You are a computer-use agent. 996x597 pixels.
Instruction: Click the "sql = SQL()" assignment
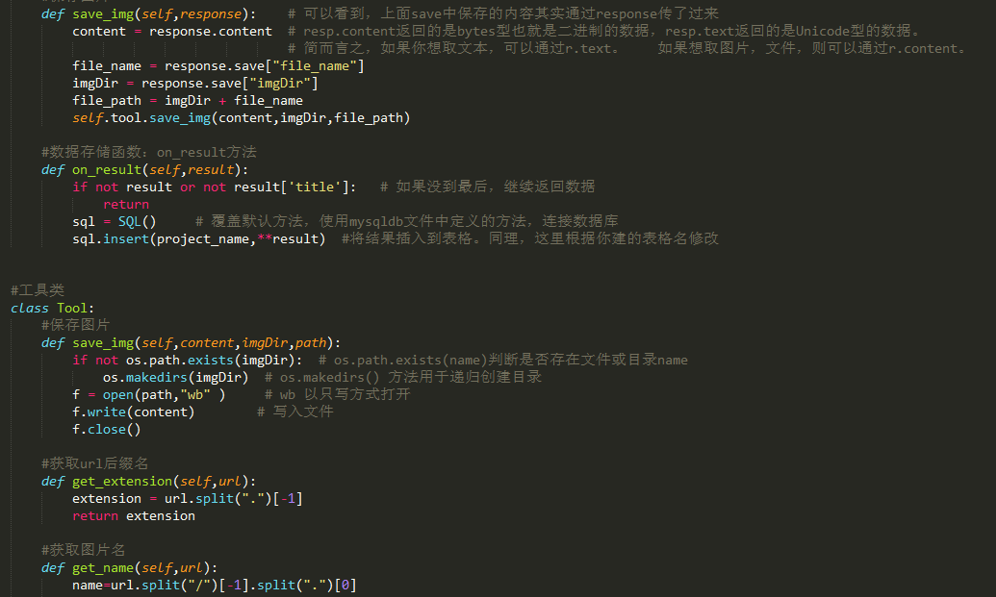click(114, 221)
